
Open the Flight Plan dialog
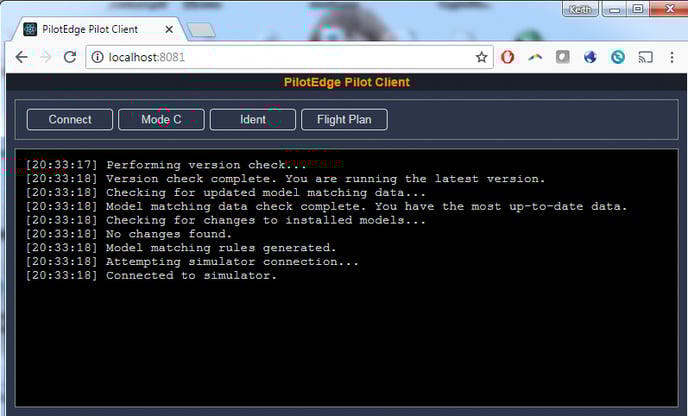pyautogui.click(x=344, y=120)
